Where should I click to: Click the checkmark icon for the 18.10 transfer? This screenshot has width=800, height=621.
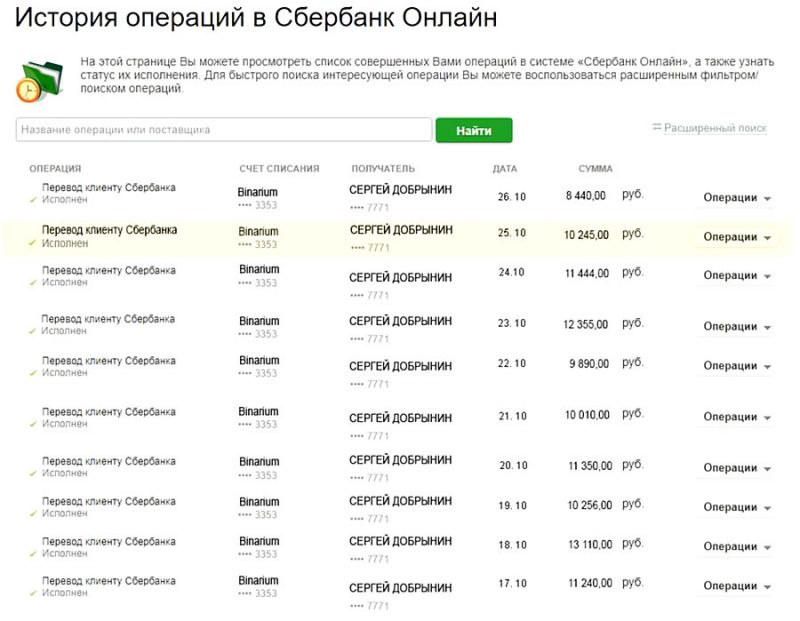click(x=33, y=554)
